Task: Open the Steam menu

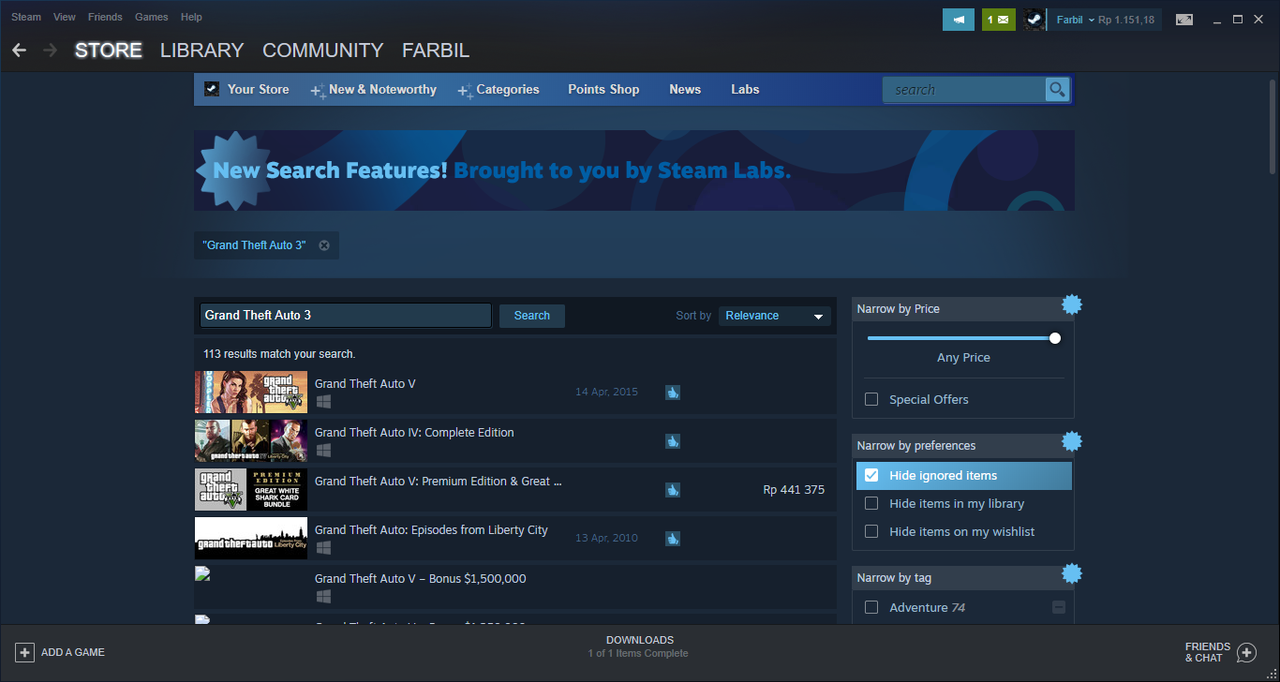Action: [x=26, y=17]
